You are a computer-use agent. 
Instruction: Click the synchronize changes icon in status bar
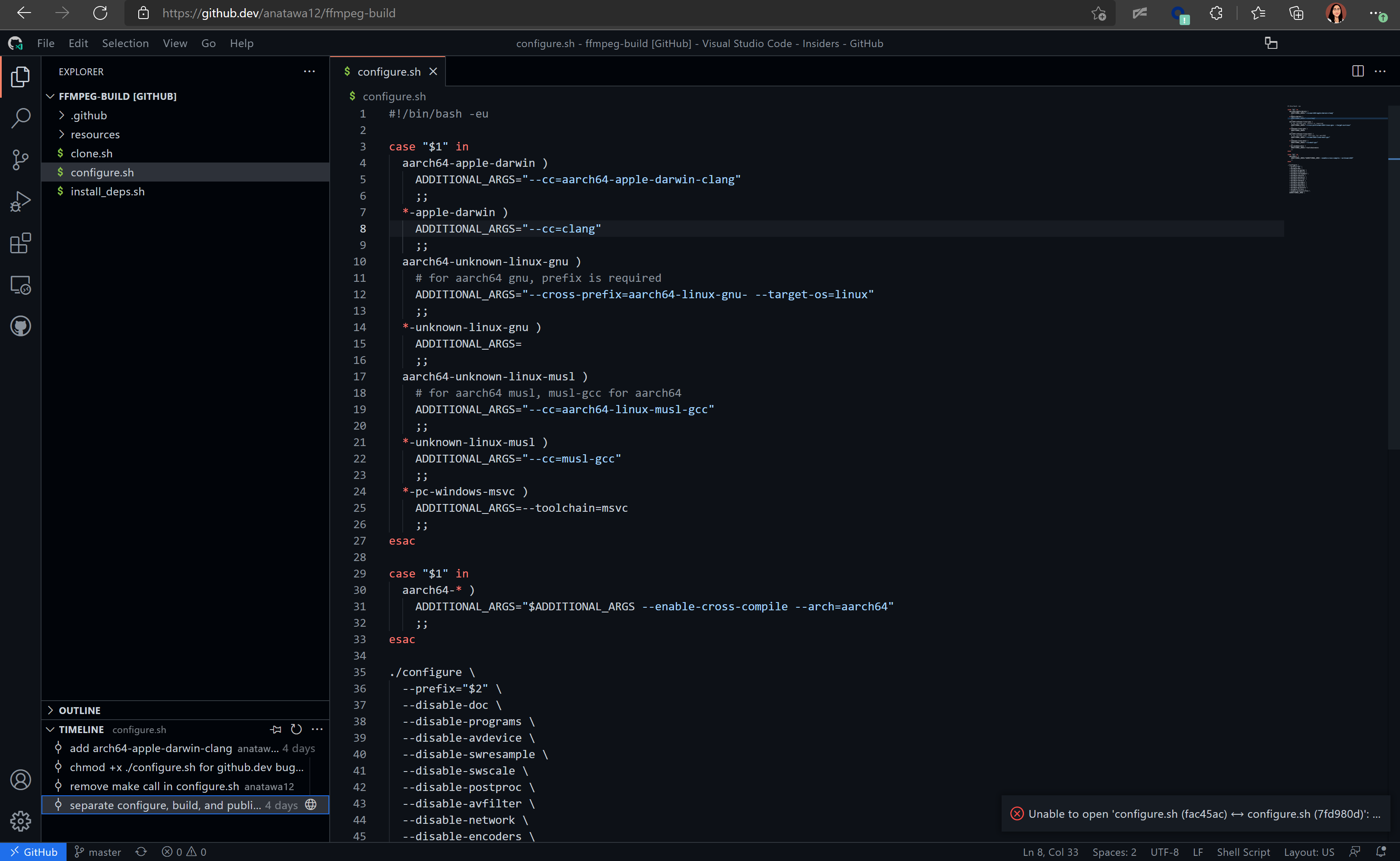(x=141, y=852)
